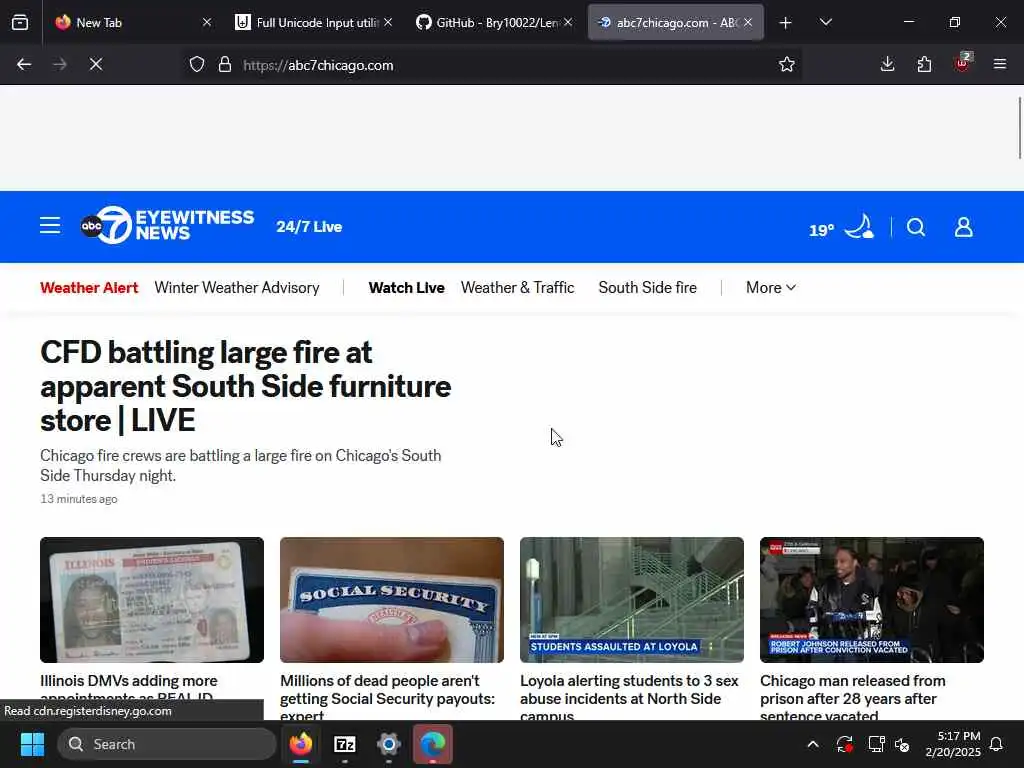Expand the More navigation dropdown

(771, 288)
